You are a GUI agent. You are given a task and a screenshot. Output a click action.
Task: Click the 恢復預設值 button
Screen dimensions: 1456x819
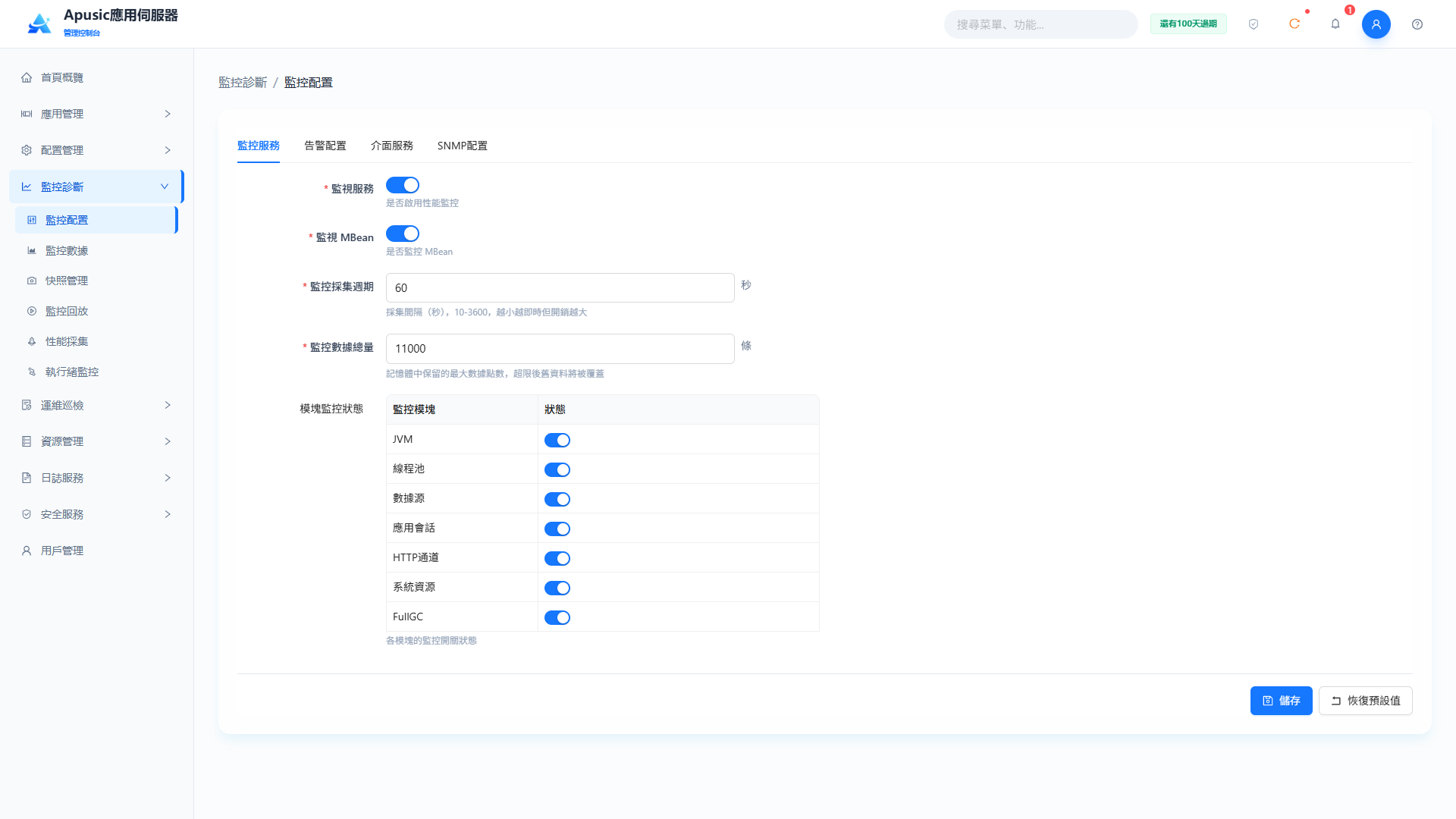click(x=1366, y=701)
